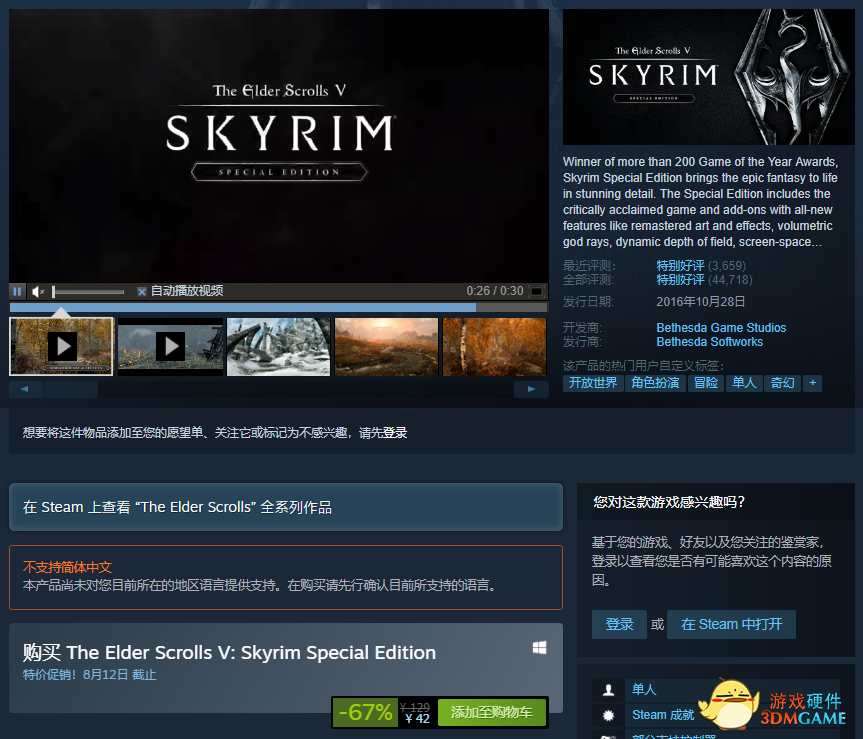Image resolution: width=863 pixels, height=739 pixels.
Task: Open the sunset valley screenshot thumbnail
Action: point(386,347)
